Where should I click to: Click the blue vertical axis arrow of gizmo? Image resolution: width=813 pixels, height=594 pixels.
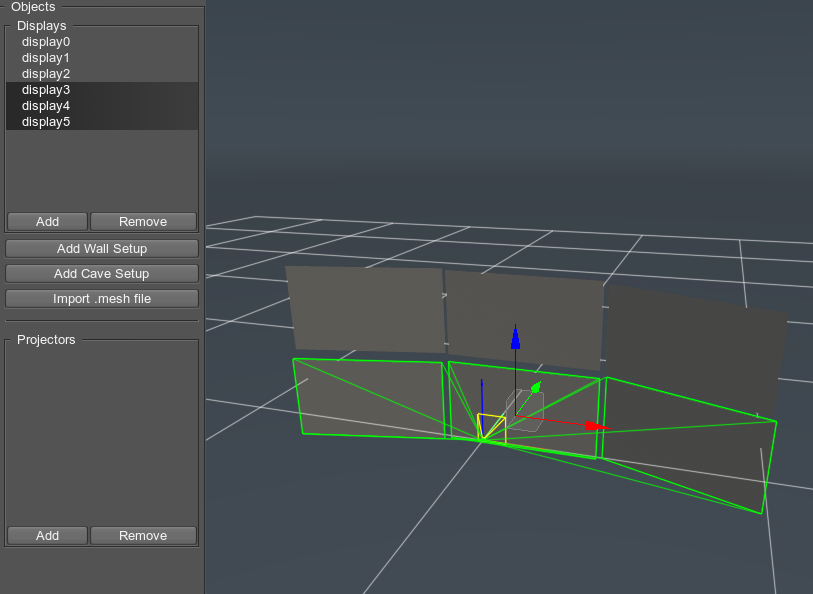(515, 336)
